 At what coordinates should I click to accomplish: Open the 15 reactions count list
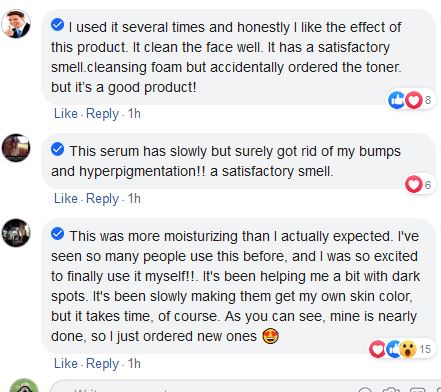pos(425,349)
